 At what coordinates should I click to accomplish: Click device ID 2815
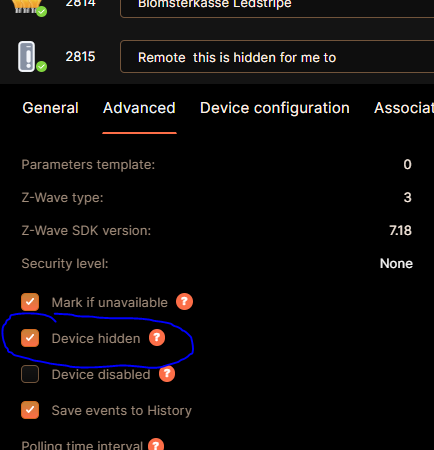(80, 57)
